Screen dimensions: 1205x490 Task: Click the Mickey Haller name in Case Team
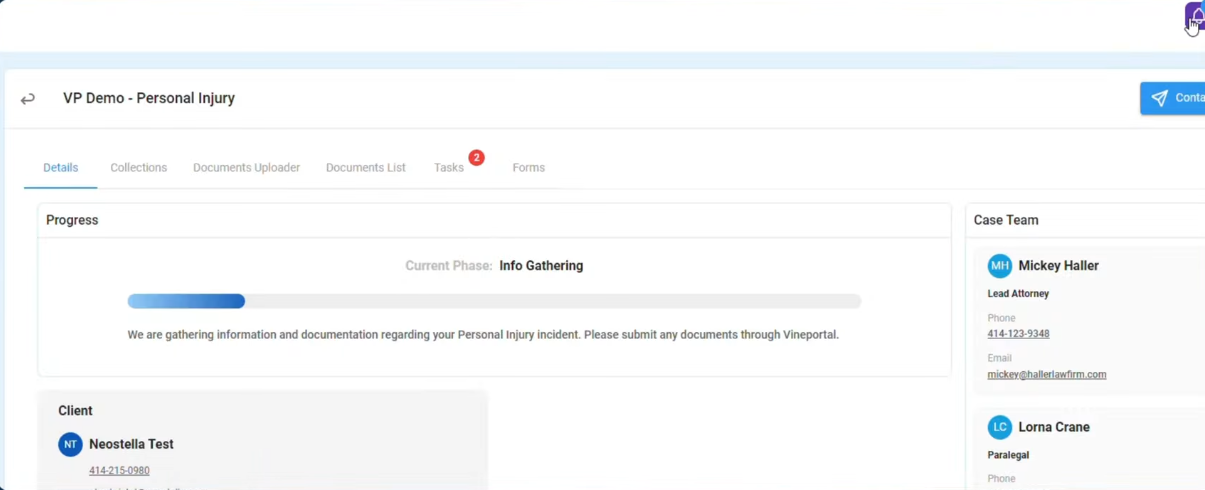pos(1058,266)
